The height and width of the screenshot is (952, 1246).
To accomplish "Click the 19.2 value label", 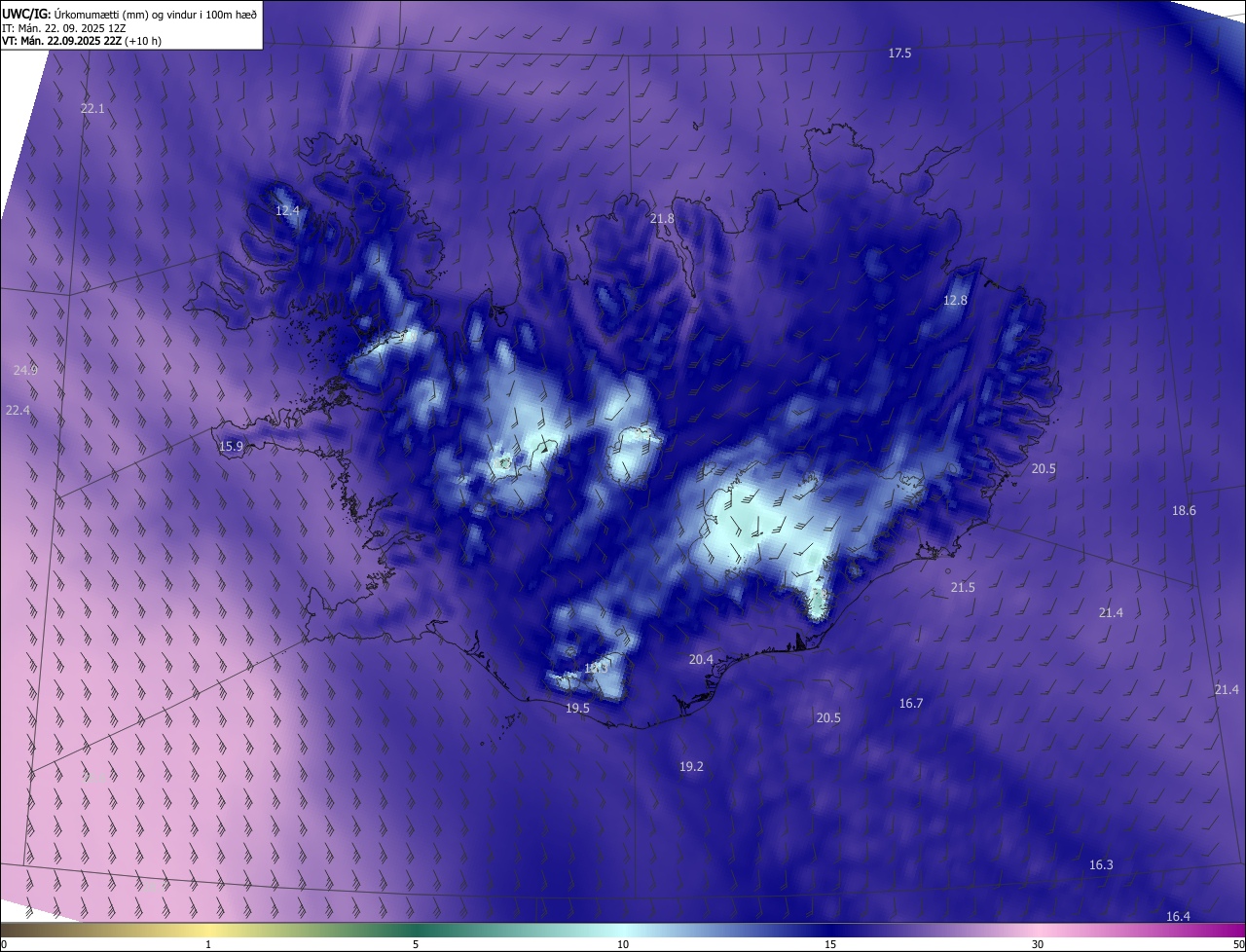I will pos(691,767).
